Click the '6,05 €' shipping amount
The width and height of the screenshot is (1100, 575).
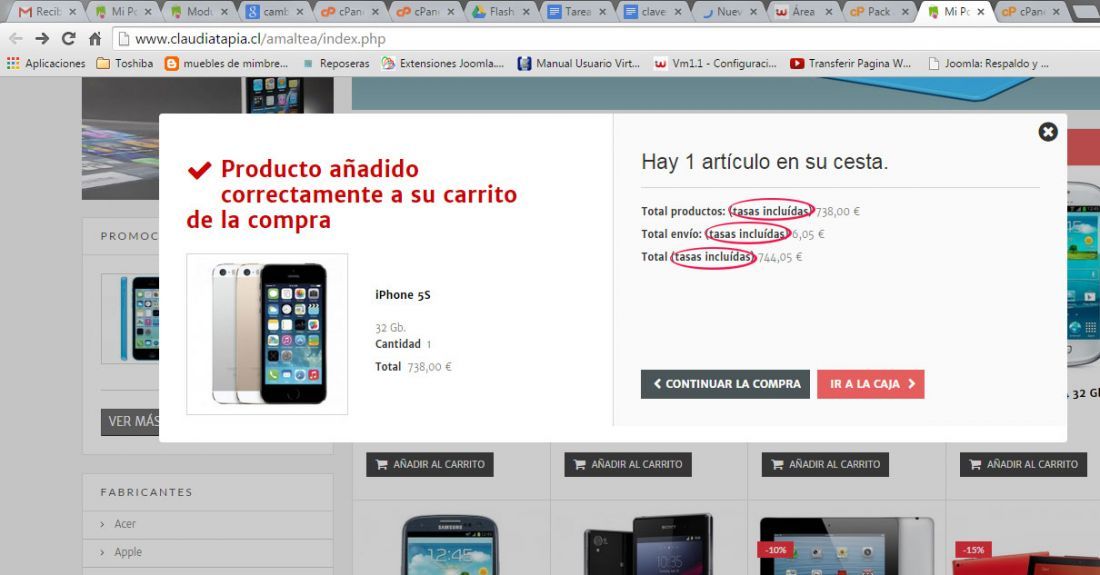(x=808, y=234)
